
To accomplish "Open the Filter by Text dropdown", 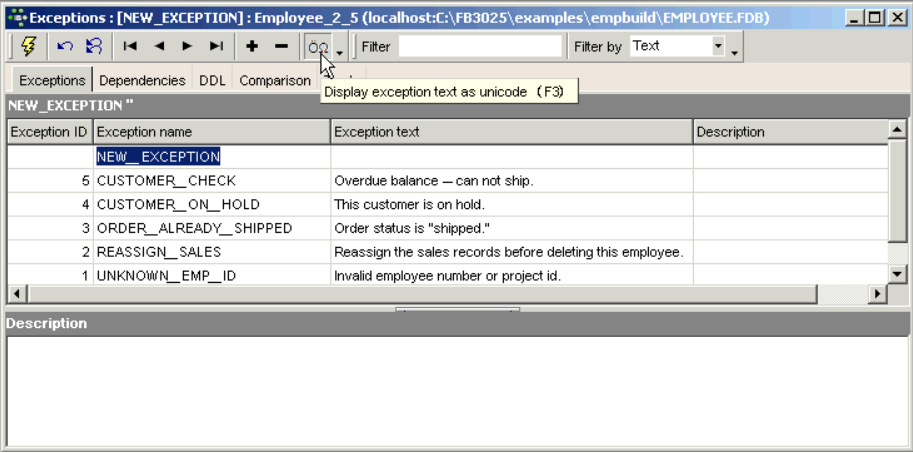I will [718, 46].
